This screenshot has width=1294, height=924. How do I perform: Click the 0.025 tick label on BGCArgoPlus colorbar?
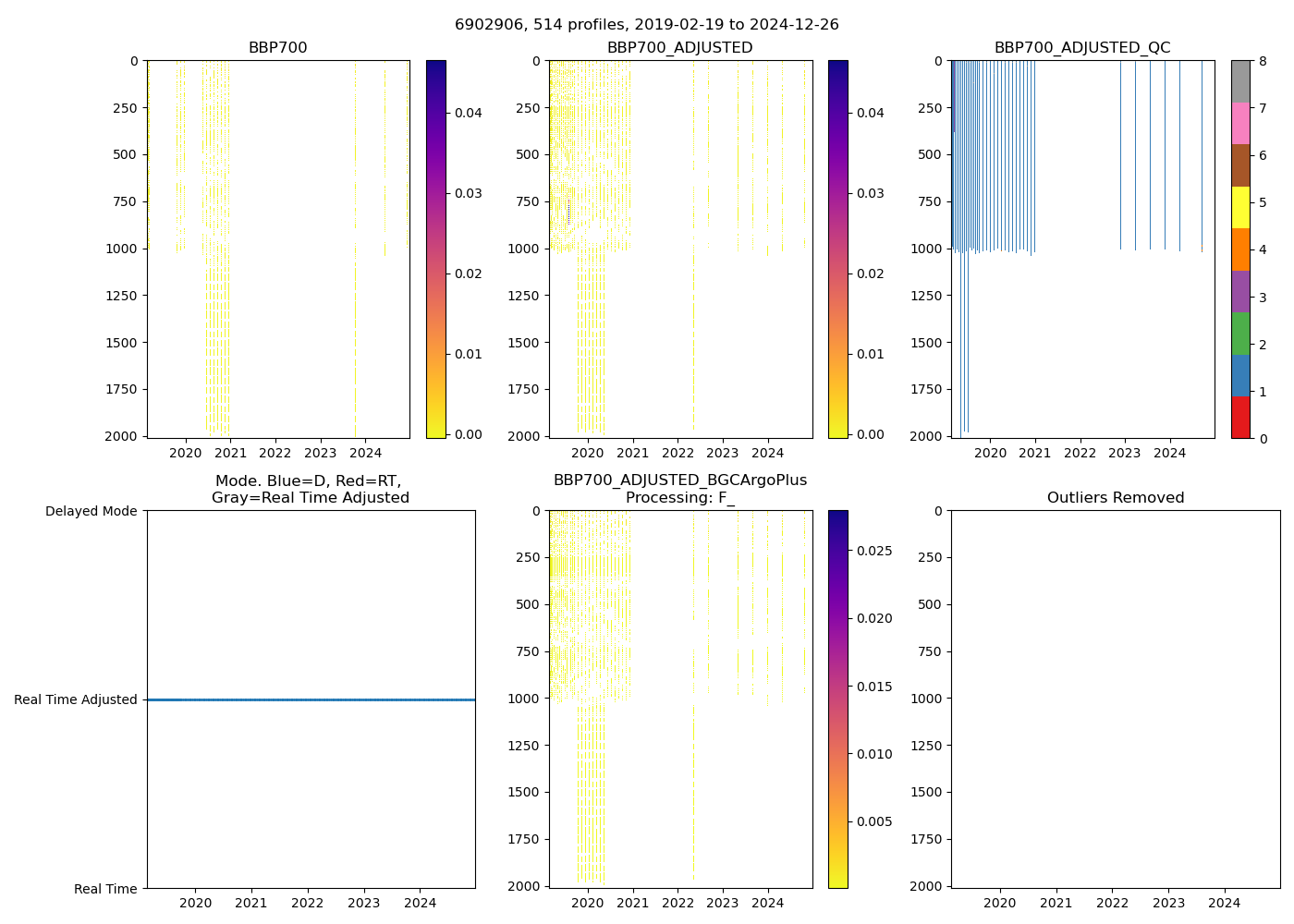(873, 551)
